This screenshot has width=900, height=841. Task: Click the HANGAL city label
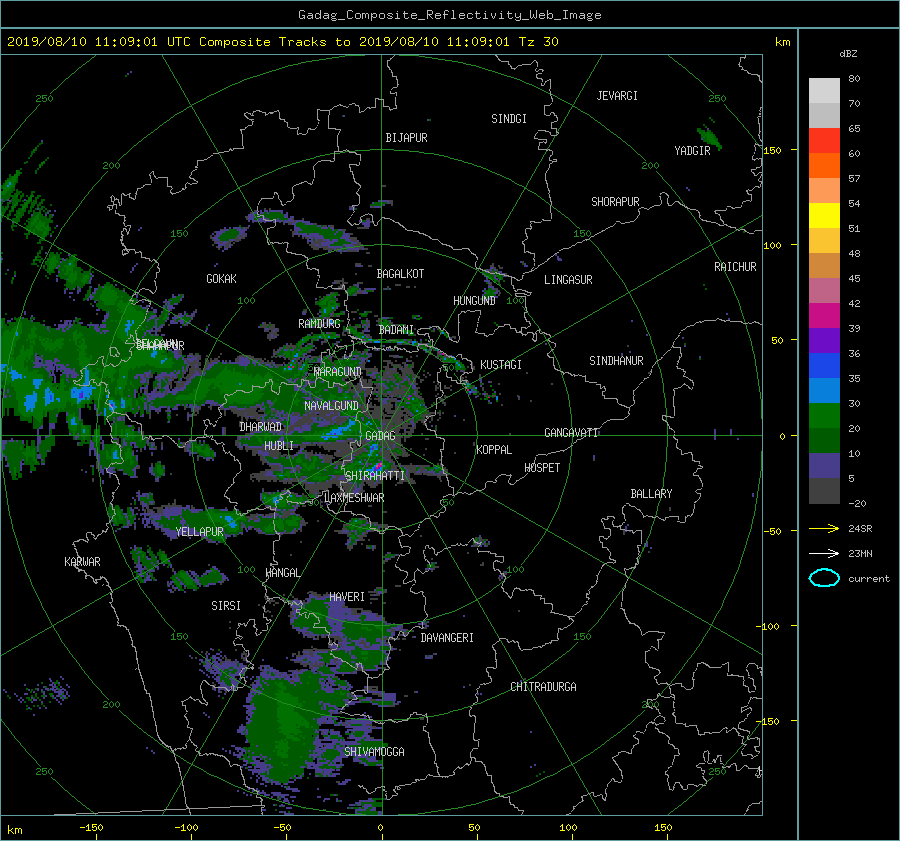(x=282, y=573)
